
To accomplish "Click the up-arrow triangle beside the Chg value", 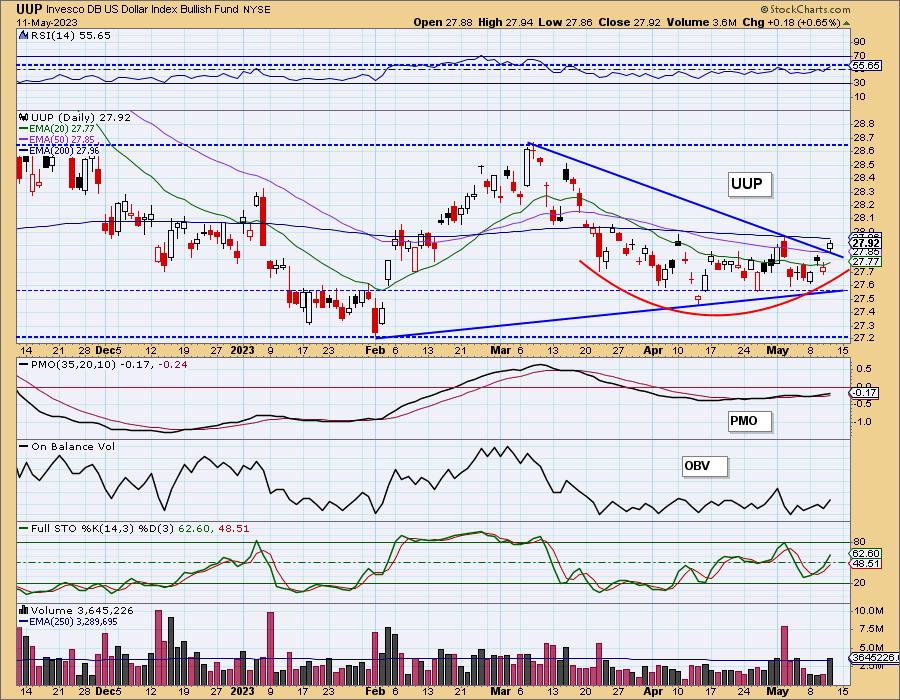I will click(x=846, y=23).
